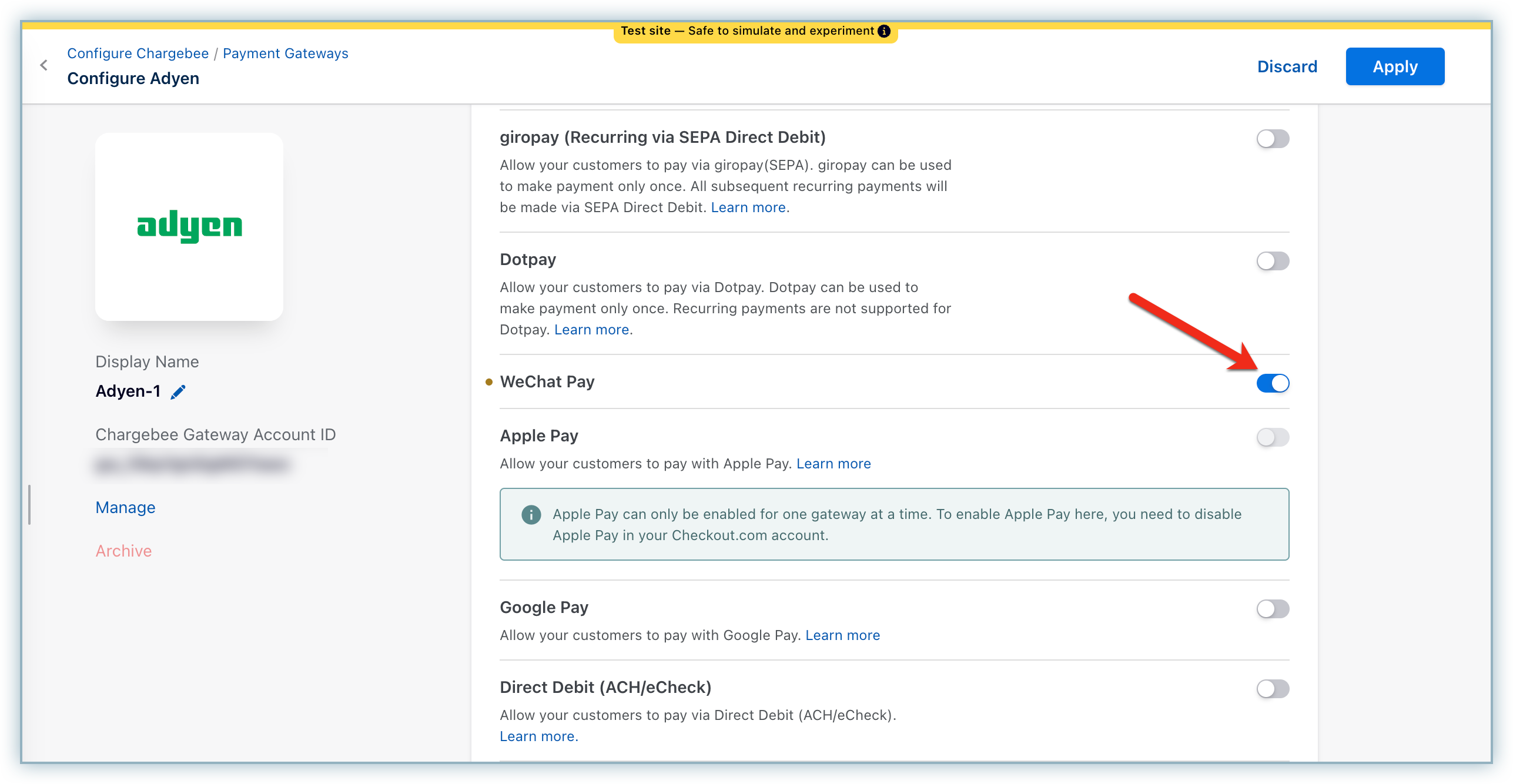Open the Manage link for the gateway

pos(126,507)
